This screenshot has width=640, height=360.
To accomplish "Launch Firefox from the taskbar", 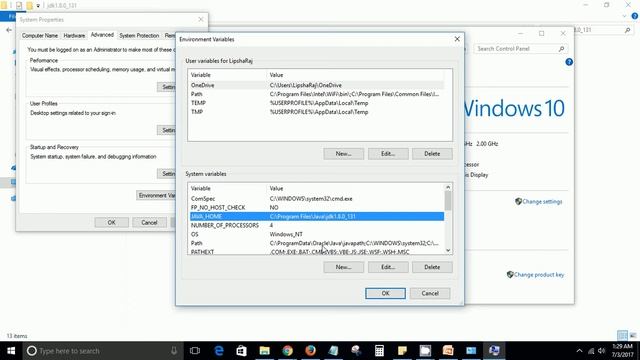I will pos(310,351).
